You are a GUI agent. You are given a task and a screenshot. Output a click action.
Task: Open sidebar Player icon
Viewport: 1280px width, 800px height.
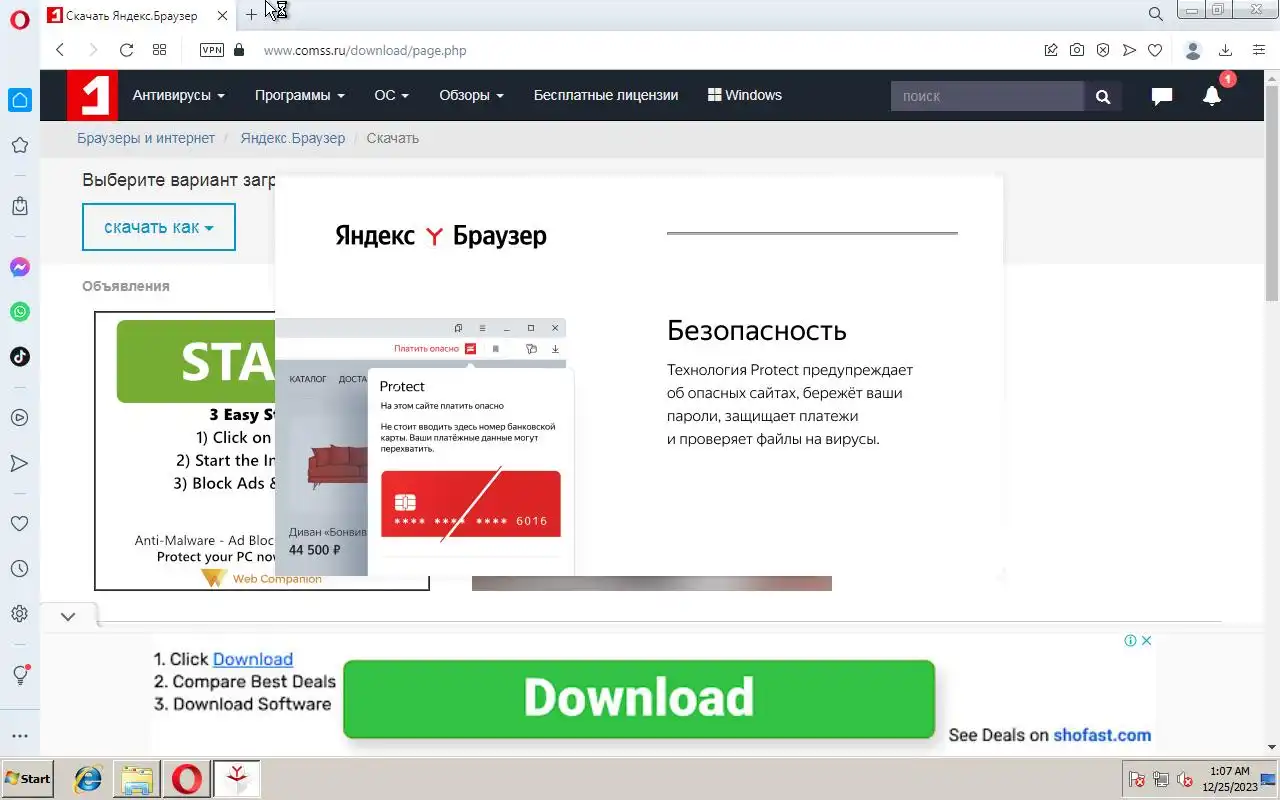coord(20,418)
